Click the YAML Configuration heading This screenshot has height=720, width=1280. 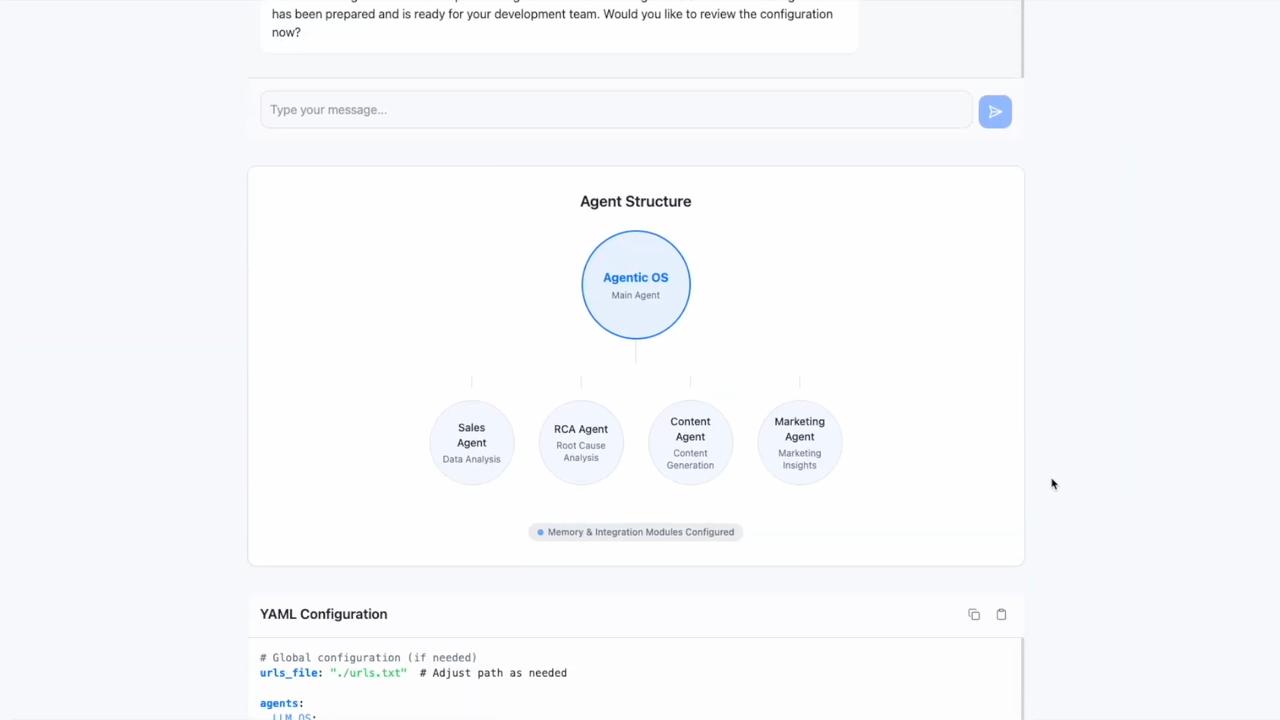(323, 614)
